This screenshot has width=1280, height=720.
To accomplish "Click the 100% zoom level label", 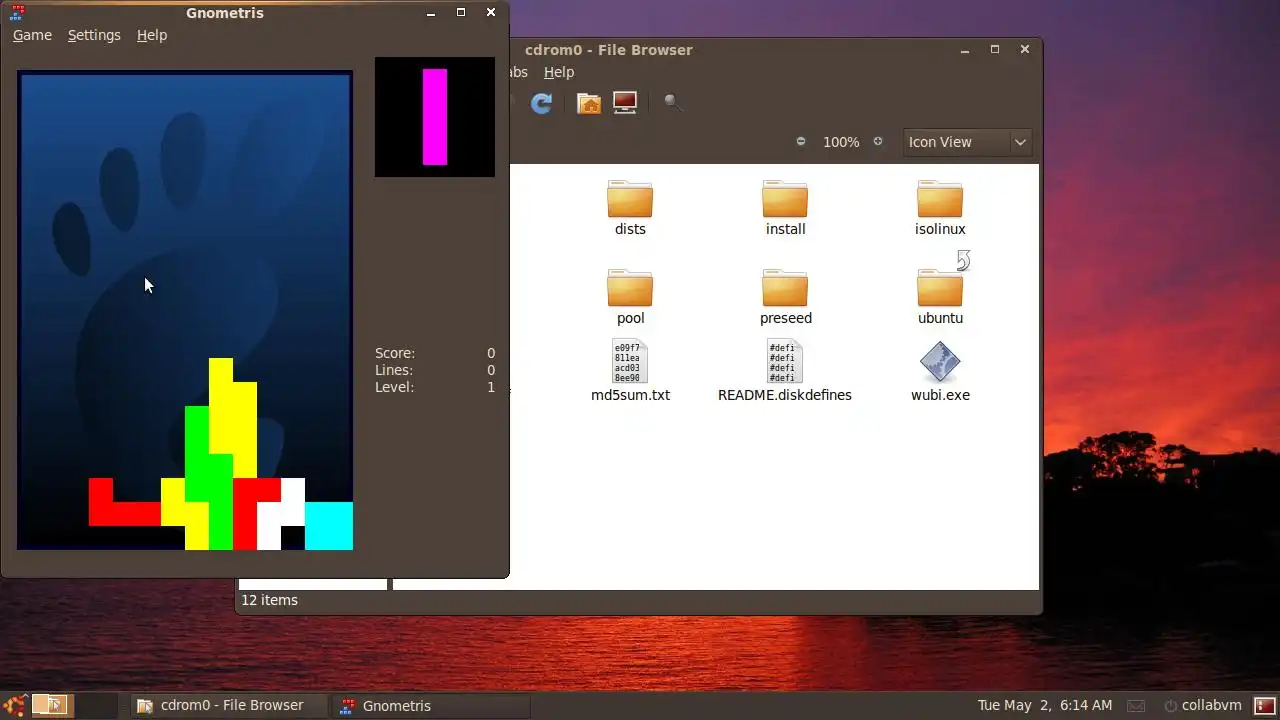I will coord(841,142).
